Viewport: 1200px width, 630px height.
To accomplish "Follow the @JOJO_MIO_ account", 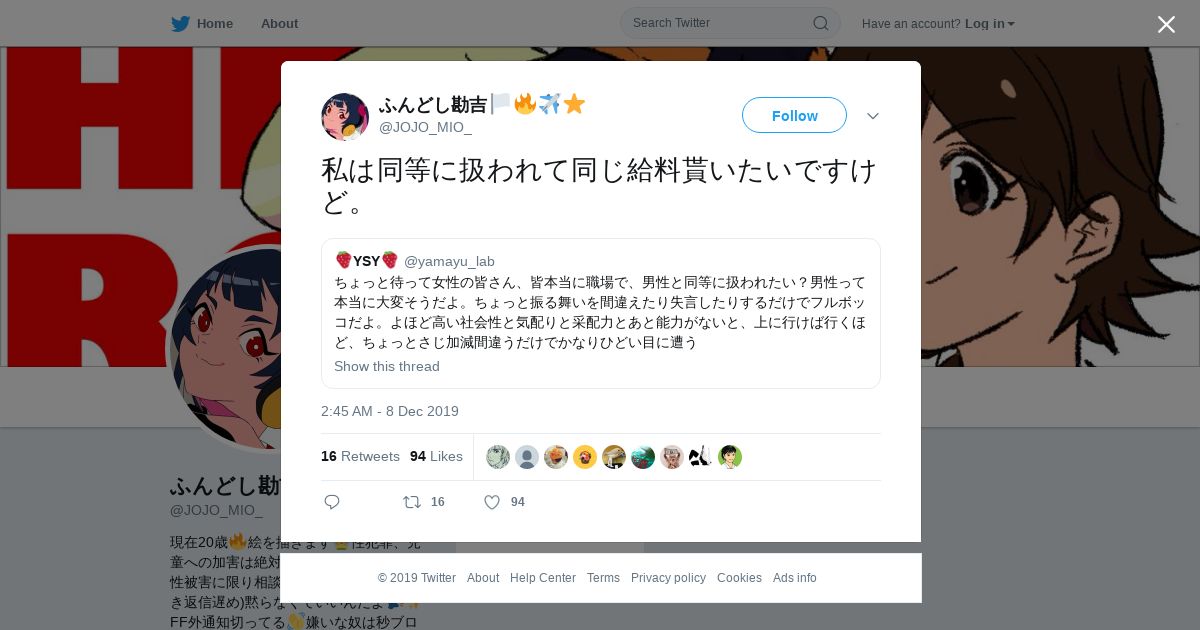I will [x=794, y=115].
